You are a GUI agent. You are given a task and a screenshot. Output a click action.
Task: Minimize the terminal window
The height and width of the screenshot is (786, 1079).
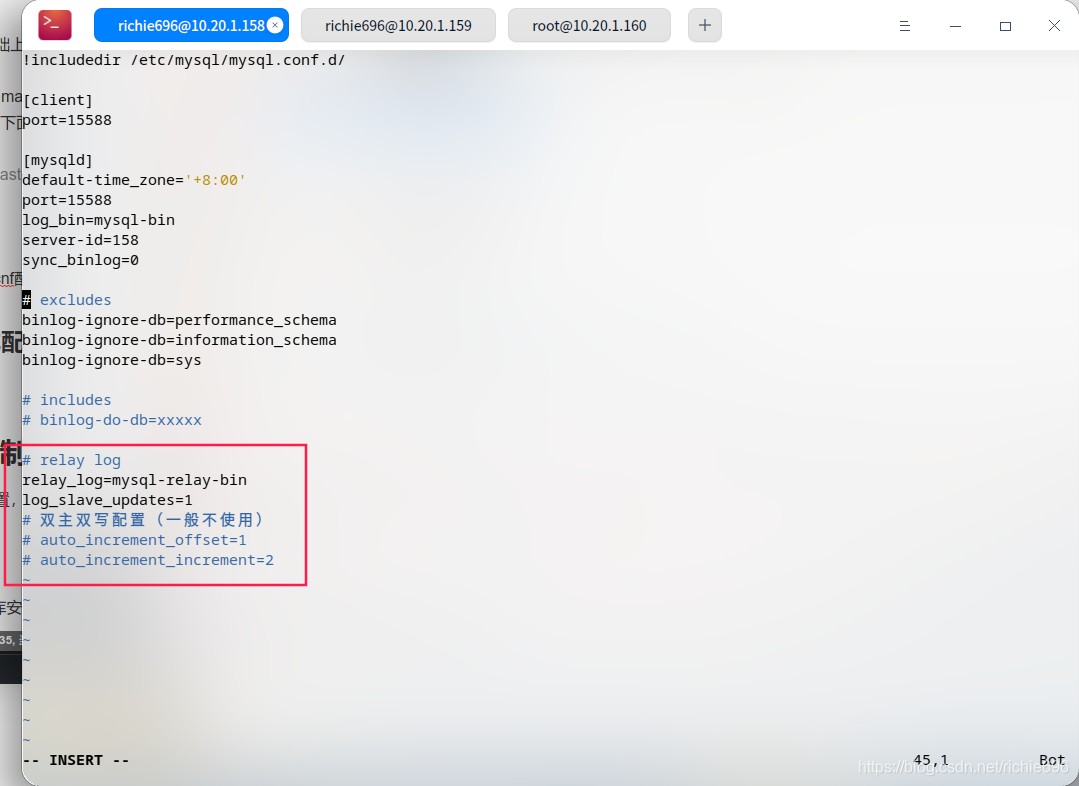[x=955, y=26]
